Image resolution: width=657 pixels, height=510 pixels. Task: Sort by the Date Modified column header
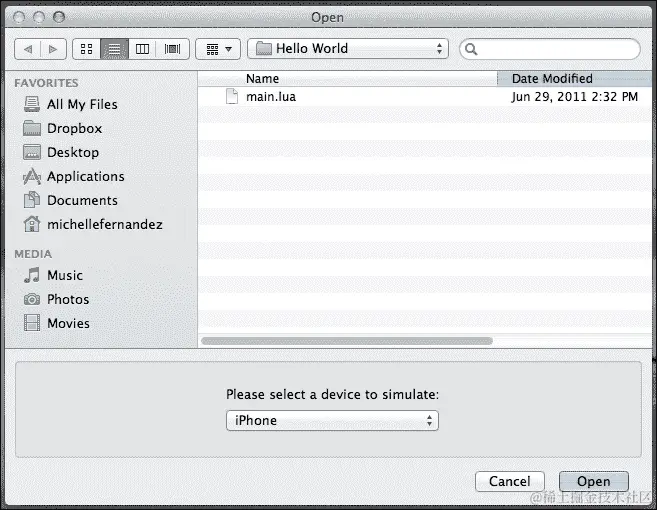[x=574, y=78]
